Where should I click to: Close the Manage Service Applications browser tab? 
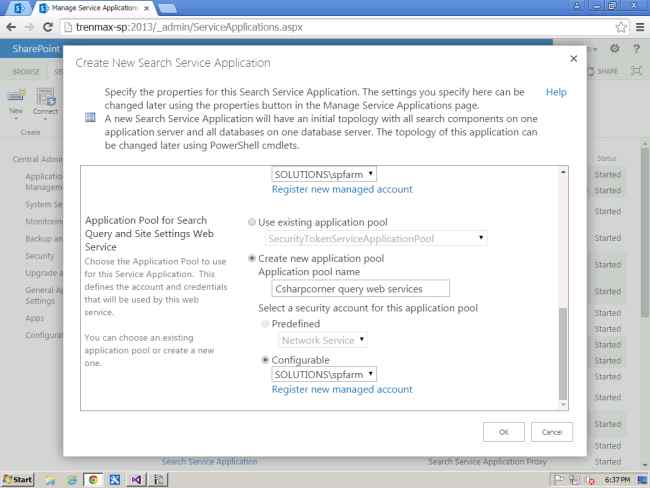[x=147, y=8]
